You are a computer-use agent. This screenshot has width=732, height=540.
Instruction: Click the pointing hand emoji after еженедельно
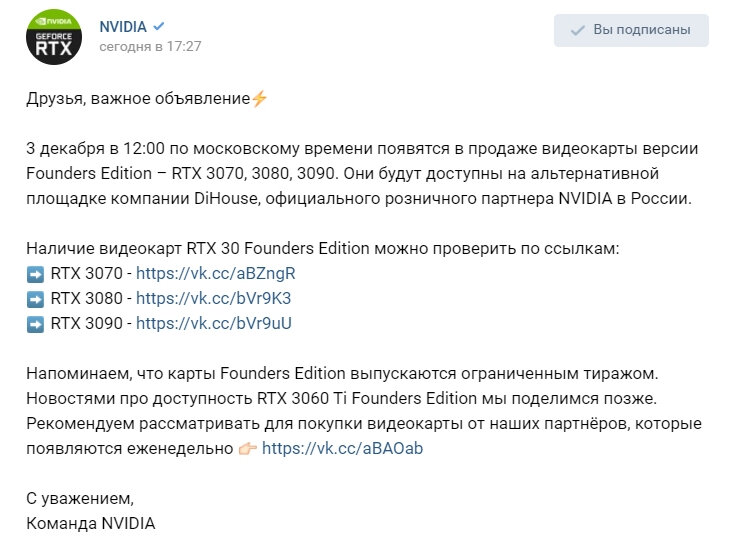[247, 449]
